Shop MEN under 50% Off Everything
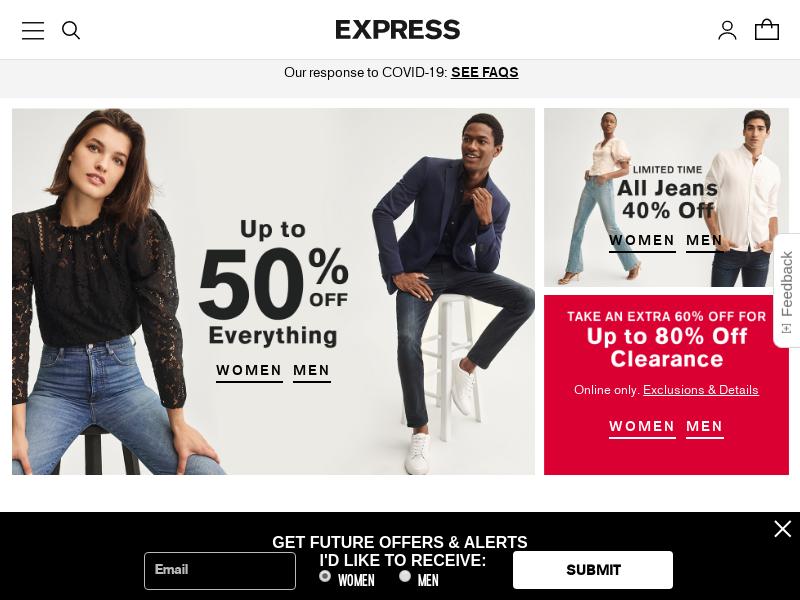800x600 pixels. coord(312,371)
